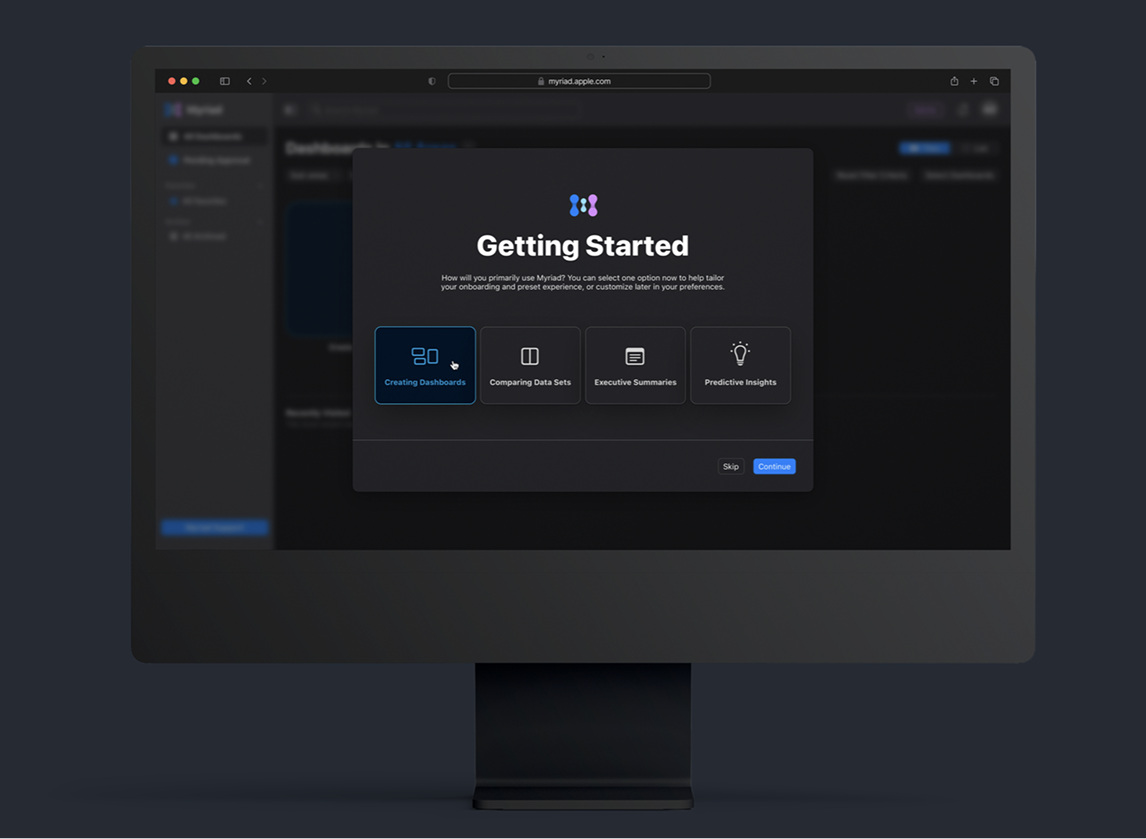Click the dashboard grid icon on Creating Dashboards card
This screenshot has width=1146, height=839.
point(425,354)
